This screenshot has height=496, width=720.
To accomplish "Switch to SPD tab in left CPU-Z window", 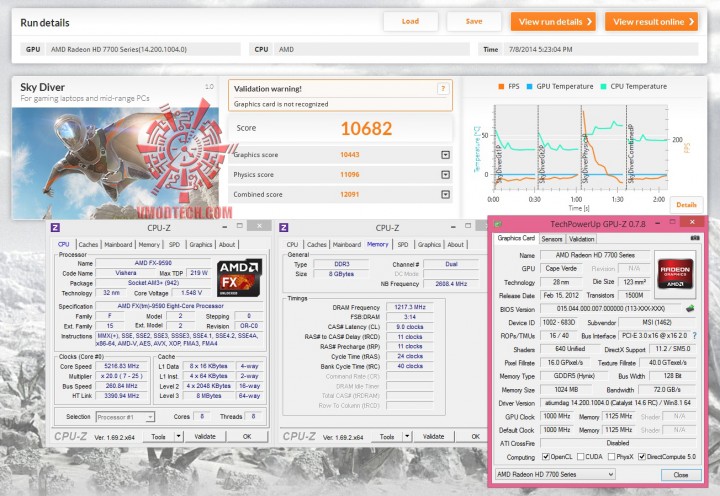I will click(x=174, y=244).
